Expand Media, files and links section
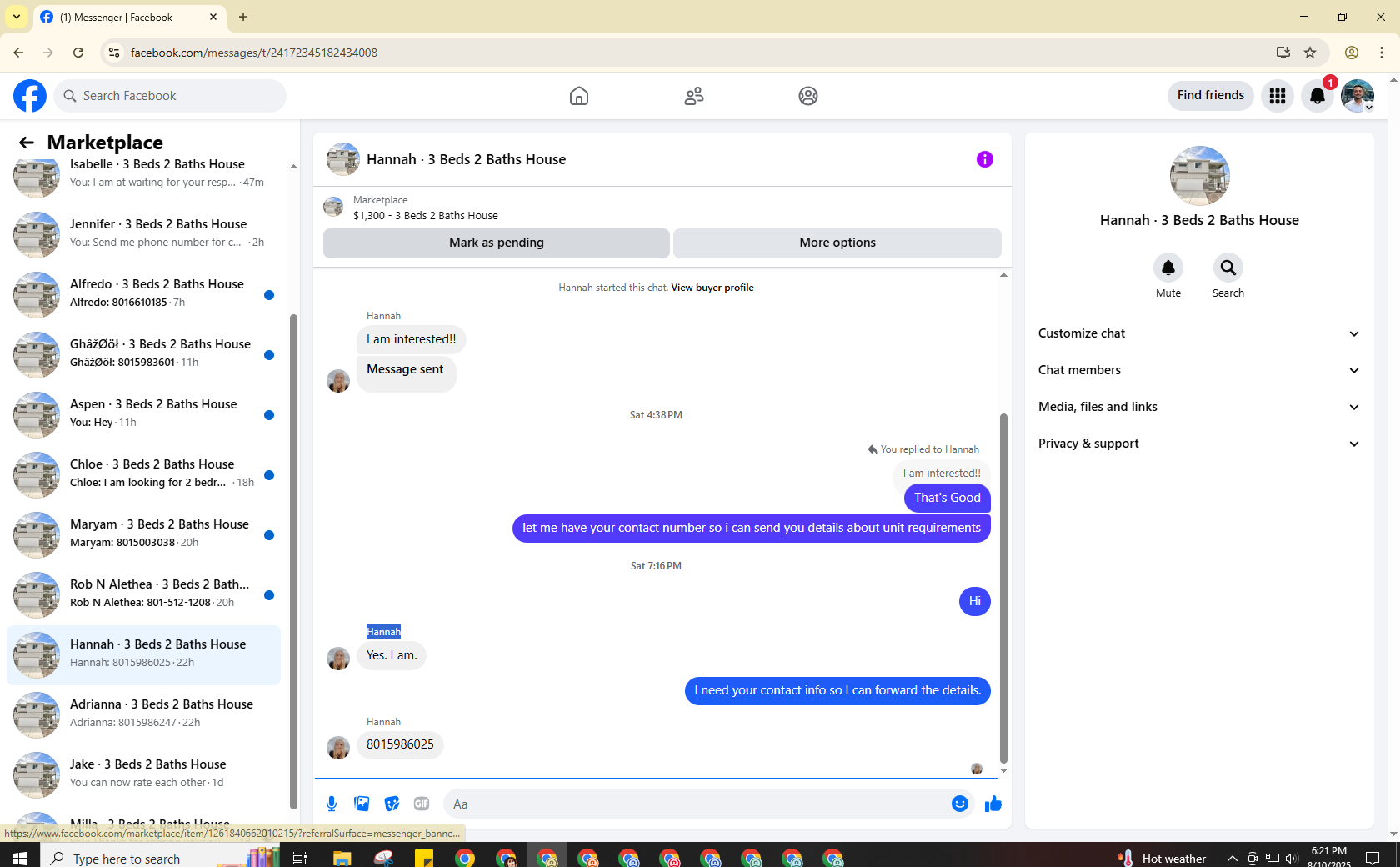This screenshot has height=867, width=1400. (1199, 407)
